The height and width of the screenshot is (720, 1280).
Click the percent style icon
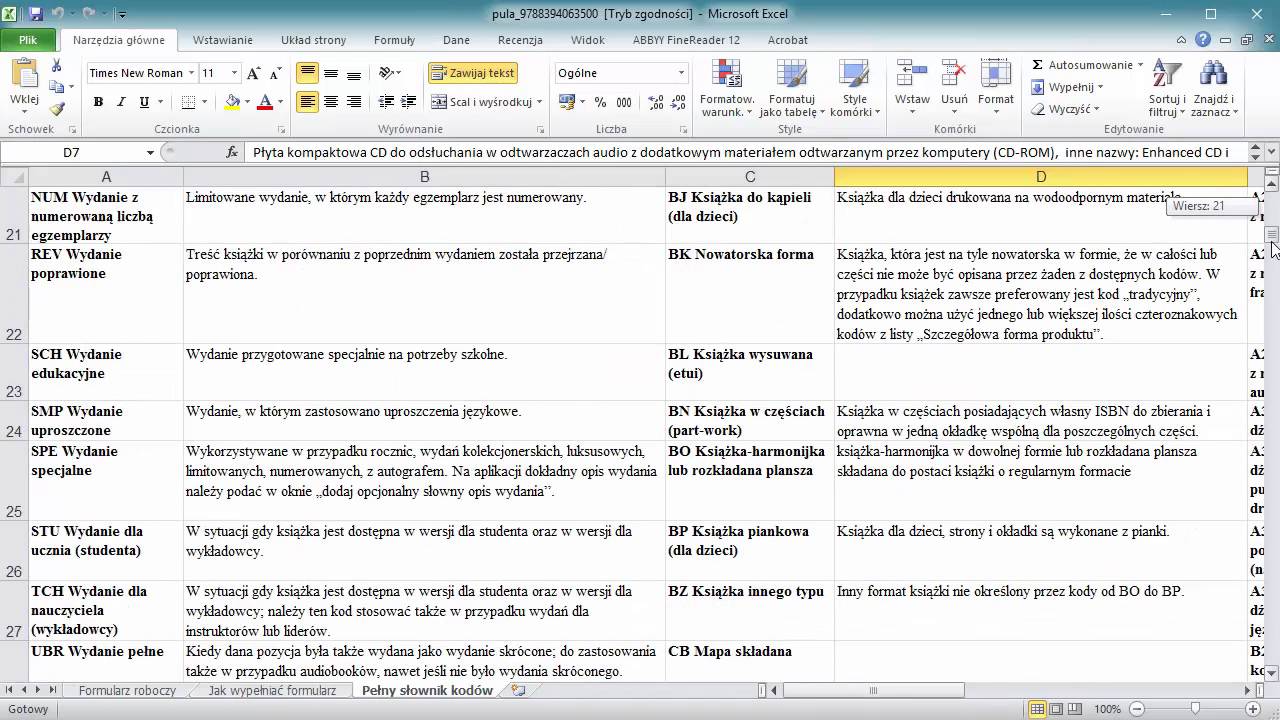(600, 102)
